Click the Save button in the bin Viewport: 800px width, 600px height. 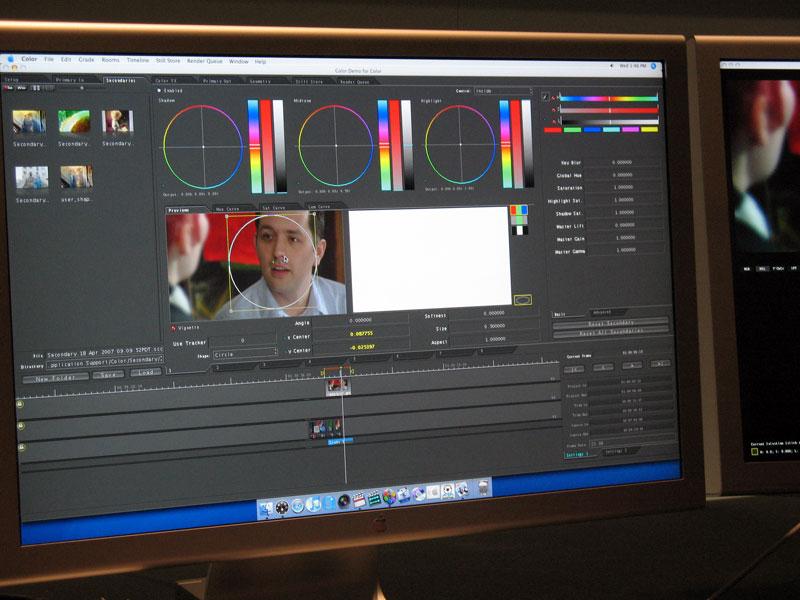(108, 375)
